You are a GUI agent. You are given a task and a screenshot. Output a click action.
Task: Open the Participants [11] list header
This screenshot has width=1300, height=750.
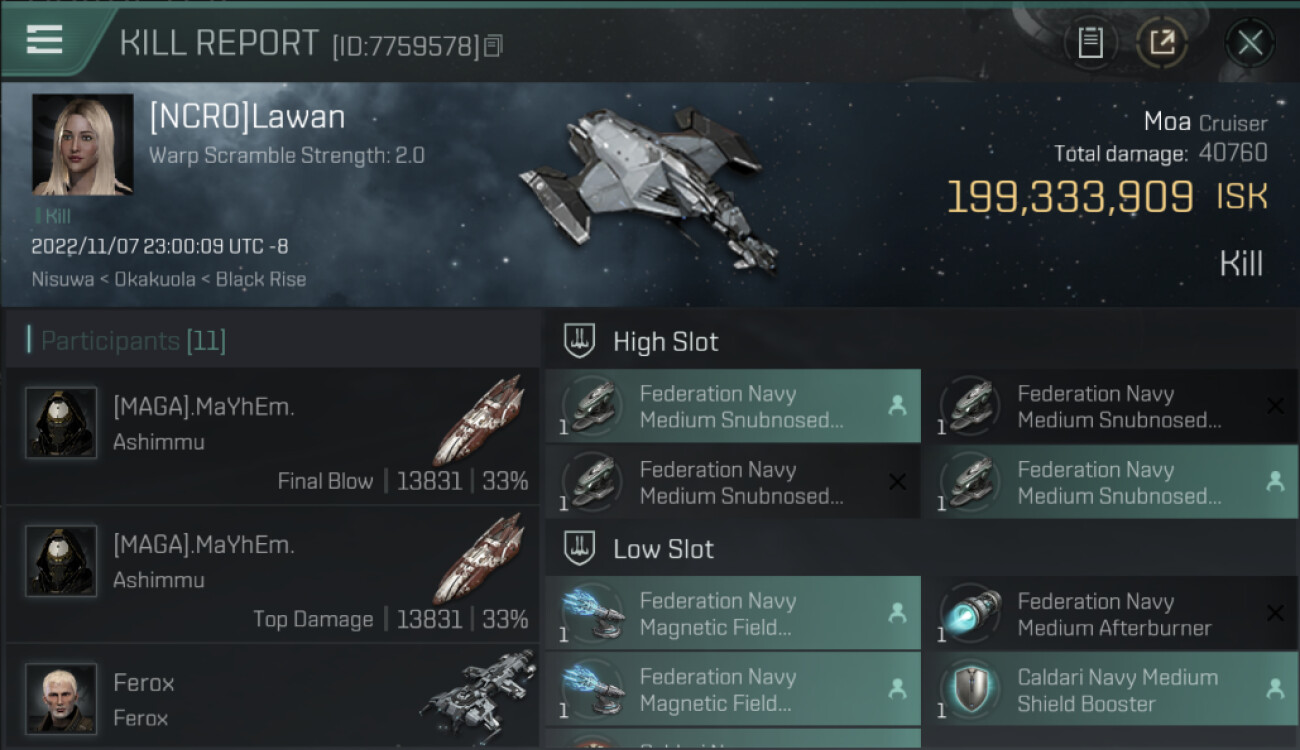[127, 341]
